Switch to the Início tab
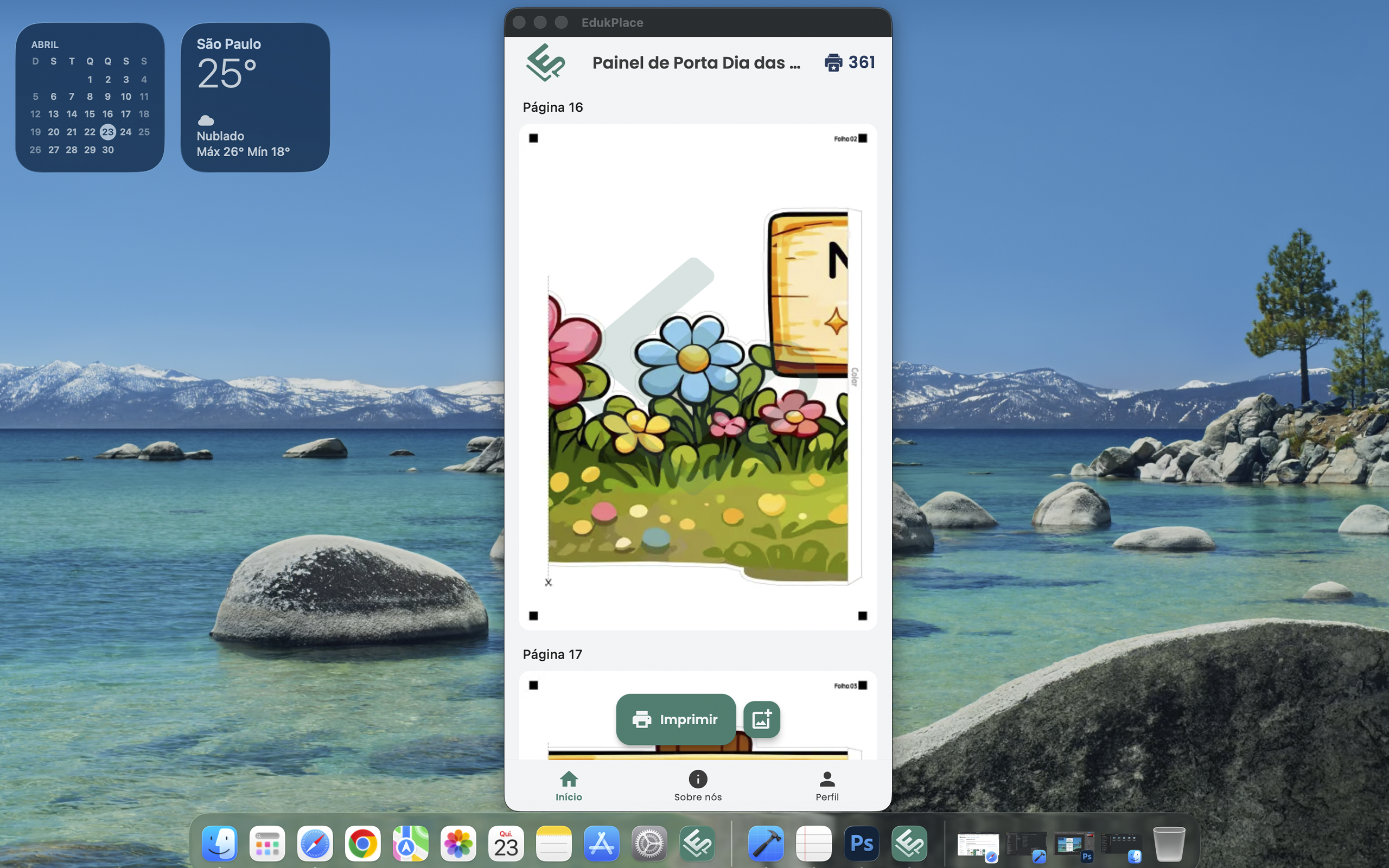 568,786
